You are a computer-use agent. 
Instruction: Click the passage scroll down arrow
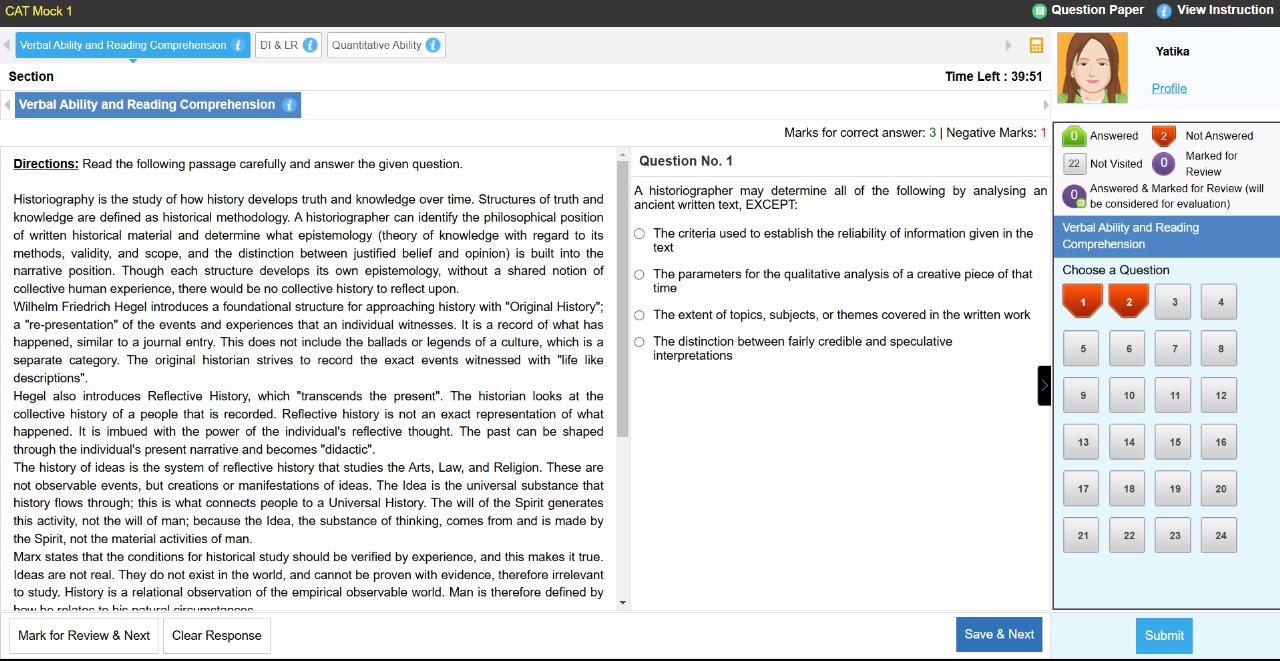(x=623, y=603)
